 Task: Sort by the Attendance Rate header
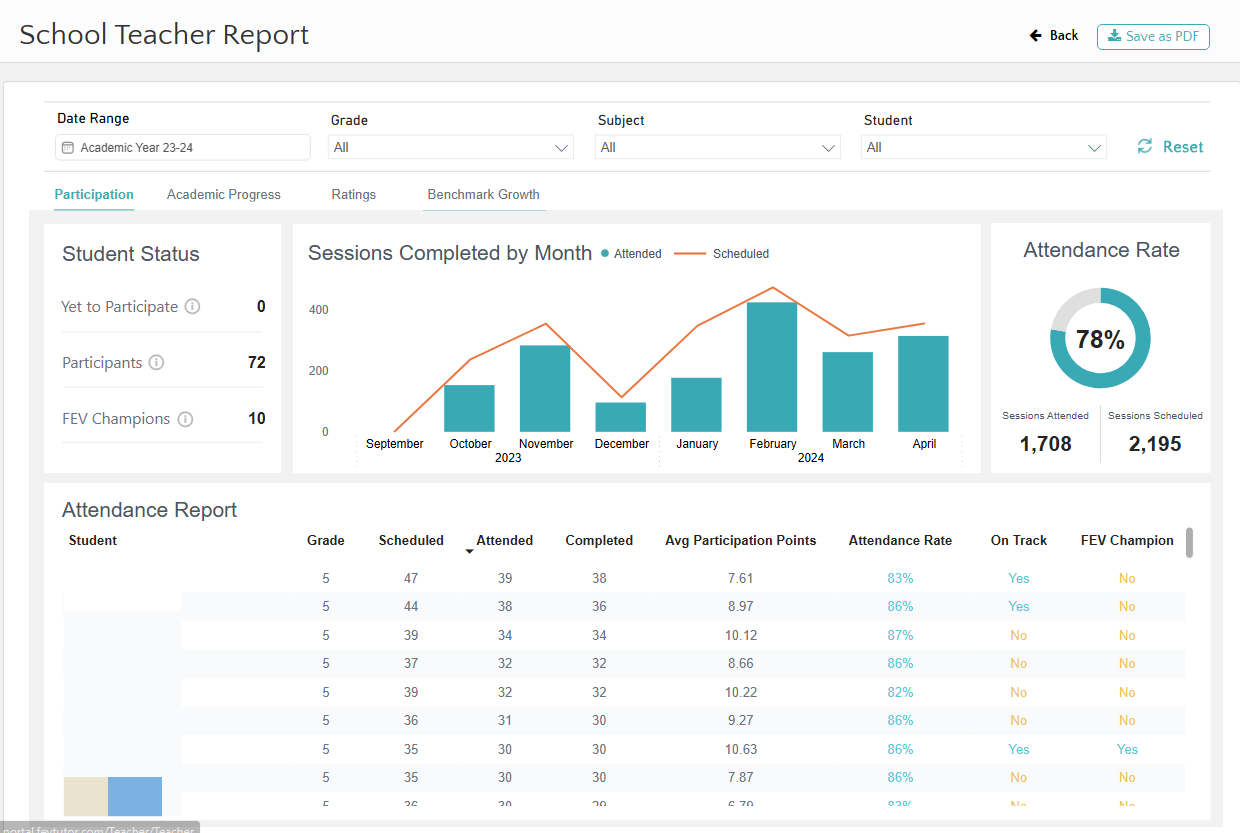900,540
